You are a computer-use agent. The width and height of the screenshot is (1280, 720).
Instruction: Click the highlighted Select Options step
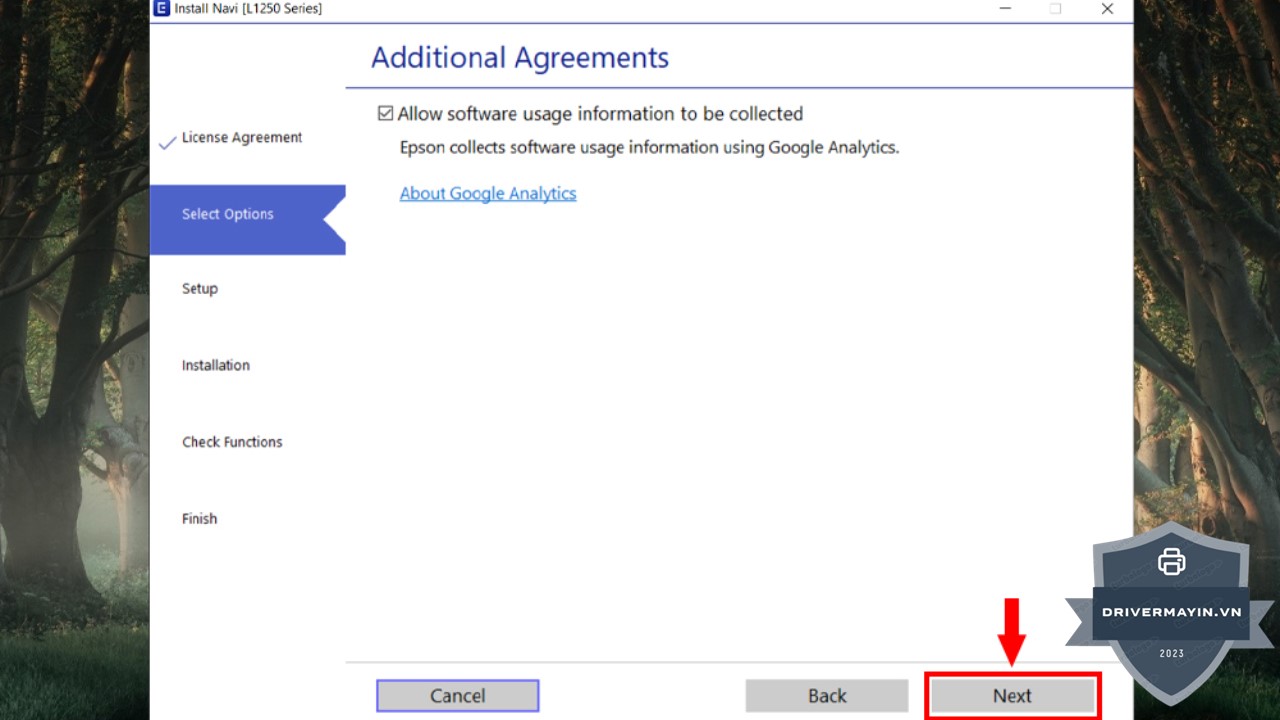coord(228,214)
